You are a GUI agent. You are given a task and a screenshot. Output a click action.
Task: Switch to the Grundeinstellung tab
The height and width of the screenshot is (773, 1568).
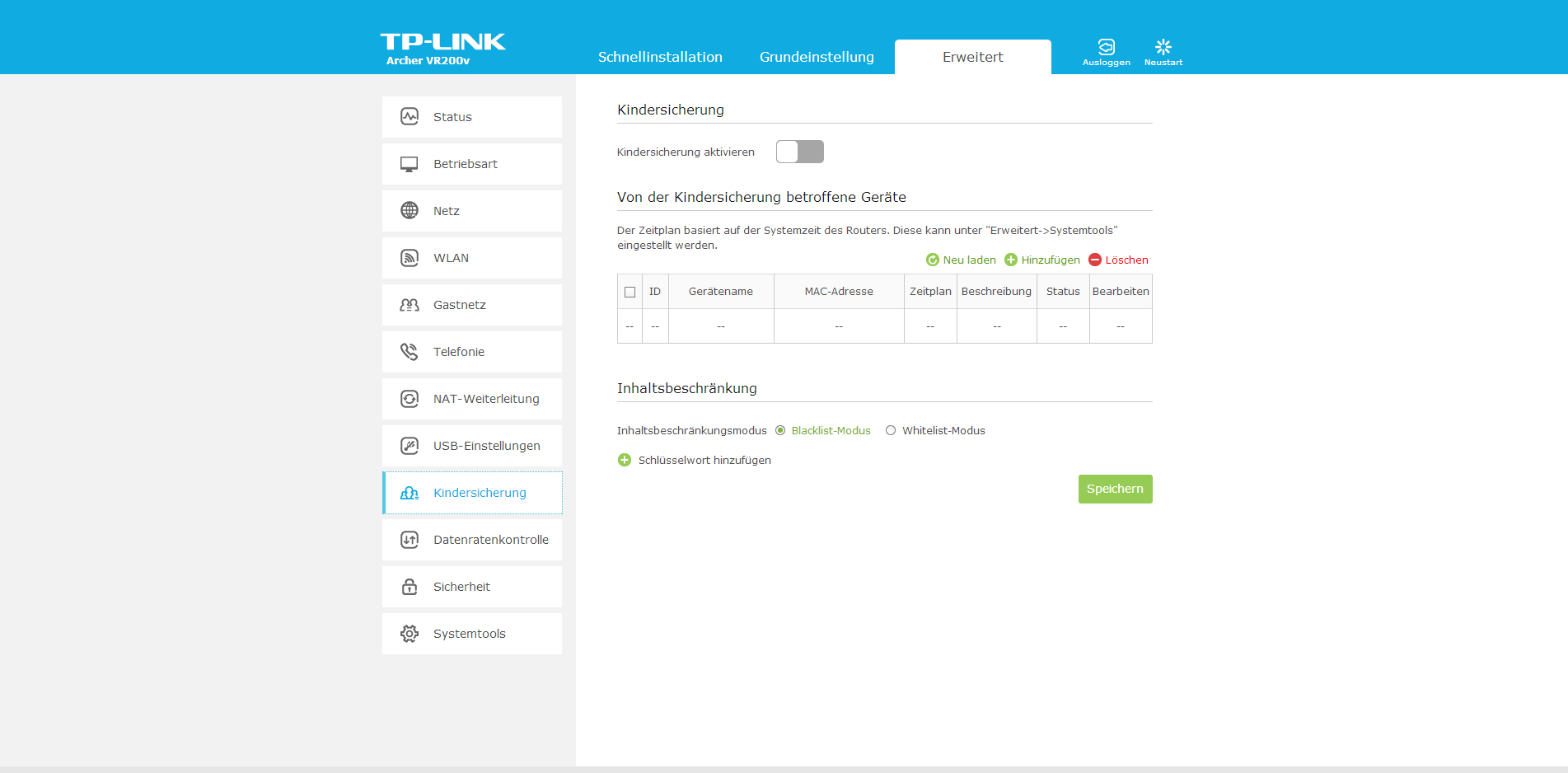click(x=817, y=57)
